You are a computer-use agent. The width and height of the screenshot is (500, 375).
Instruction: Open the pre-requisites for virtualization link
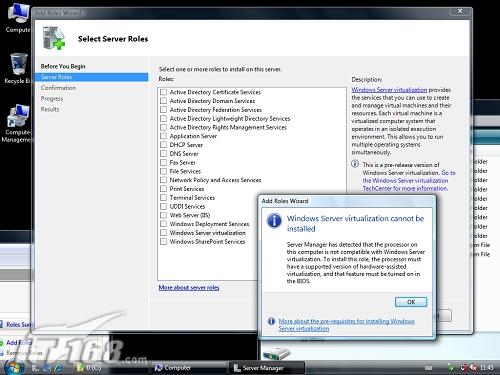pos(346,325)
